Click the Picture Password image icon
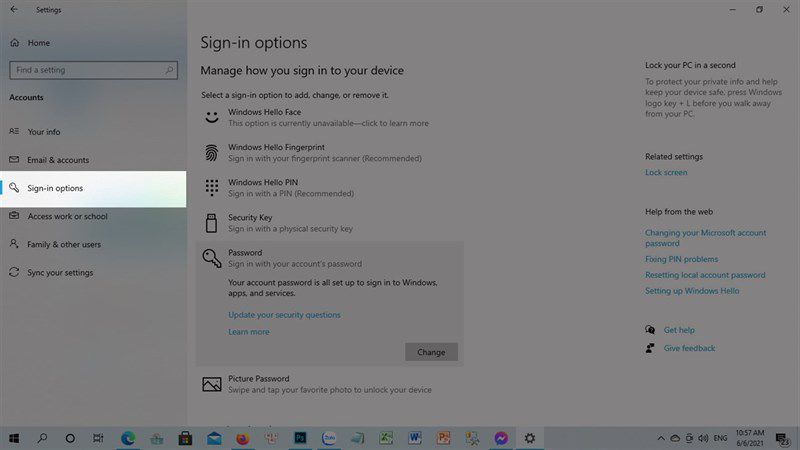This screenshot has width=800, height=450. coord(212,384)
